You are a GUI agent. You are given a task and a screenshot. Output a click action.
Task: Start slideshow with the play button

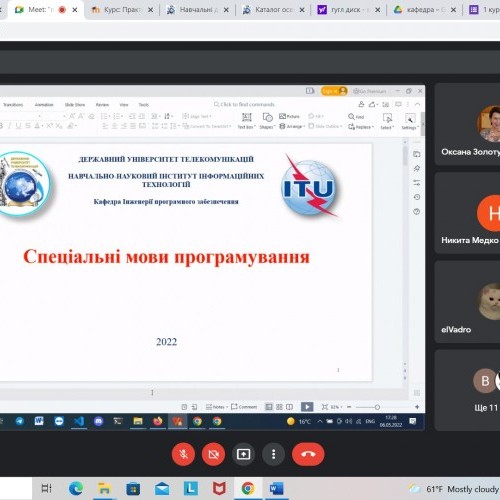pos(307,407)
